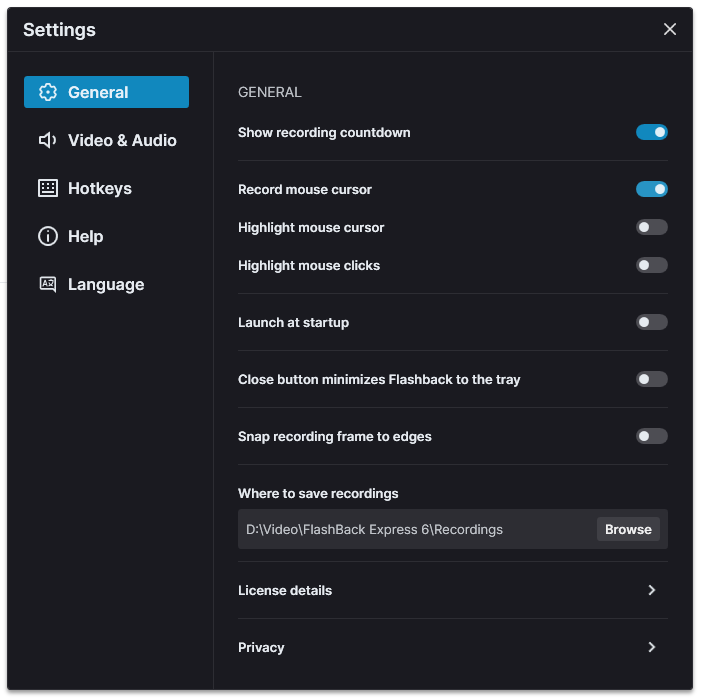711x698 pixels.
Task: Toggle Launch at startup on
Action: (652, 322)
